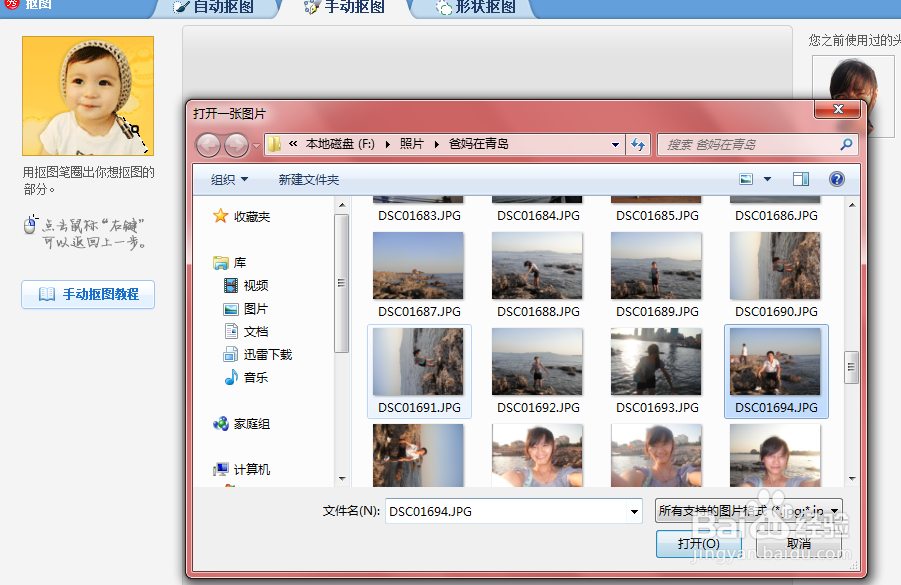The image size is (901, 585).
Task: Click the file list scrollbar thumb
Action: (x=852, y=367)
